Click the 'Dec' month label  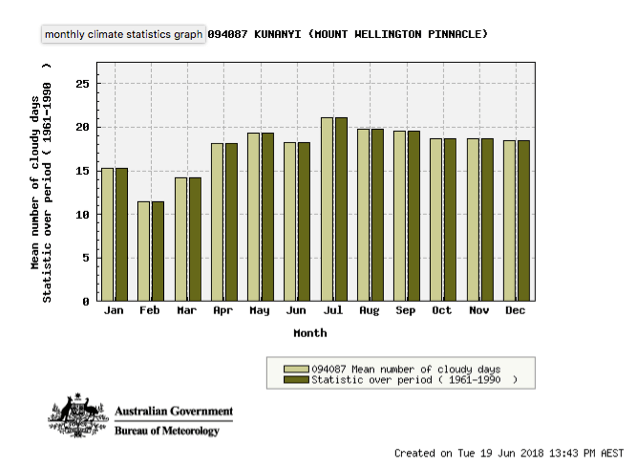click(x=515, y=310)
